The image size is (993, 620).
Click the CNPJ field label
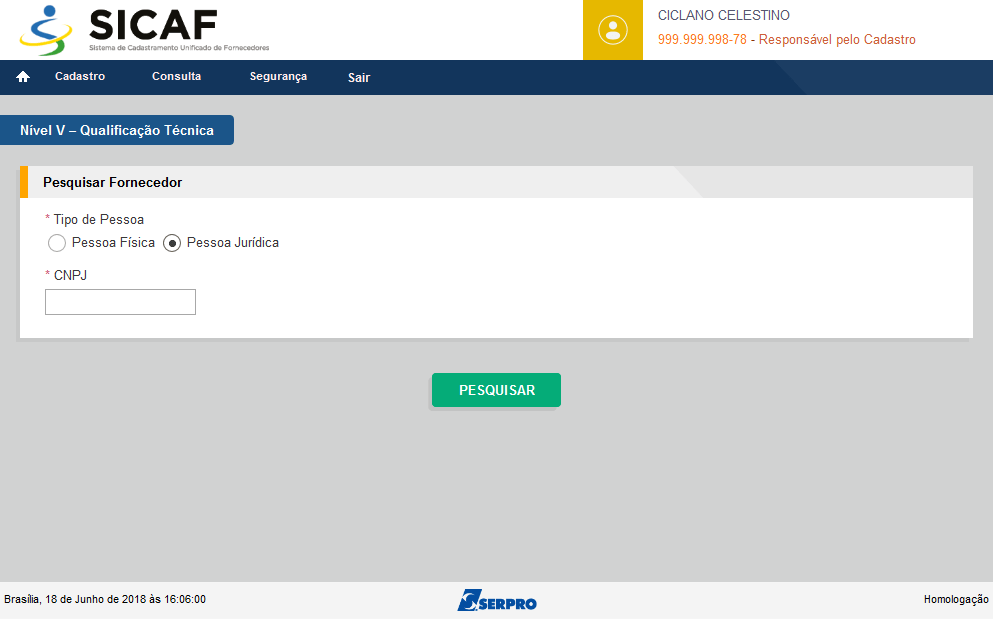point(70,275)
